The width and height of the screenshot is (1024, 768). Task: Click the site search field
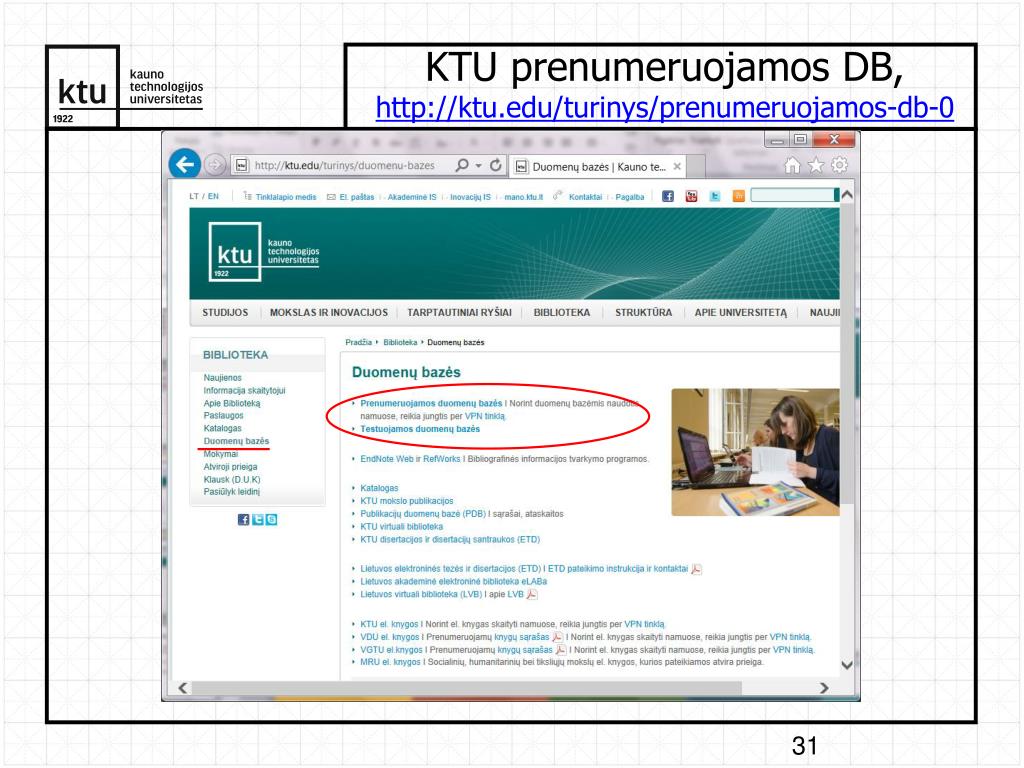coord(792,195)
